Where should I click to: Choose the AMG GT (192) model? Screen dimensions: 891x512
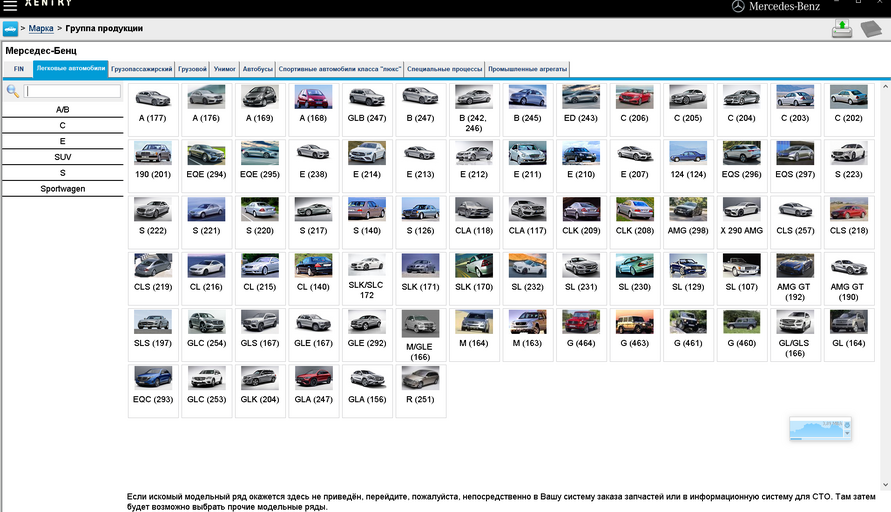pyautogui.click(x=795, y=278)
